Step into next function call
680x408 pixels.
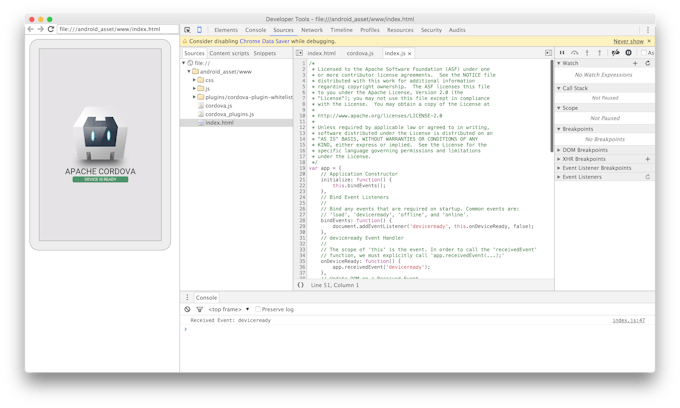[x=587, y=53]
